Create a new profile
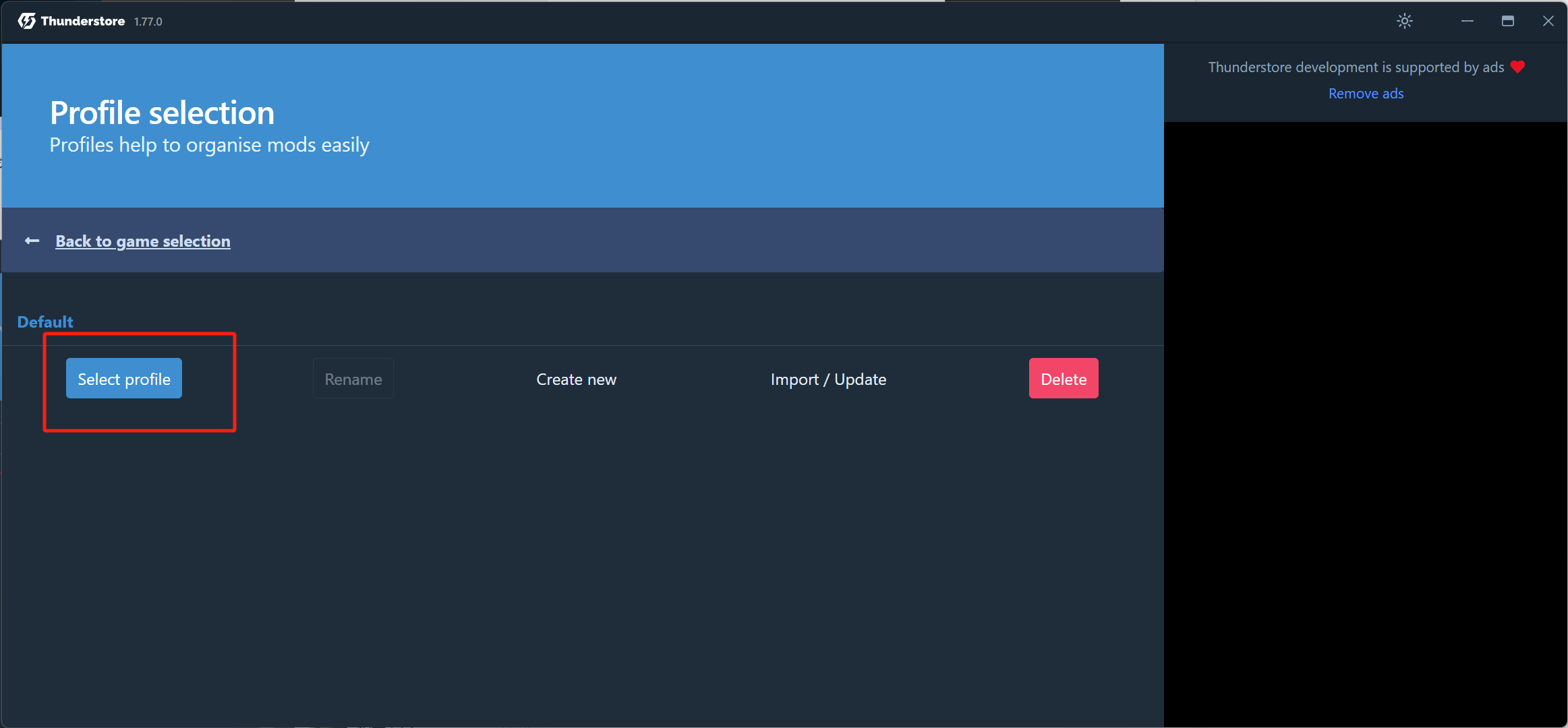Screen dimensions: 1568x728 [576, 379]
